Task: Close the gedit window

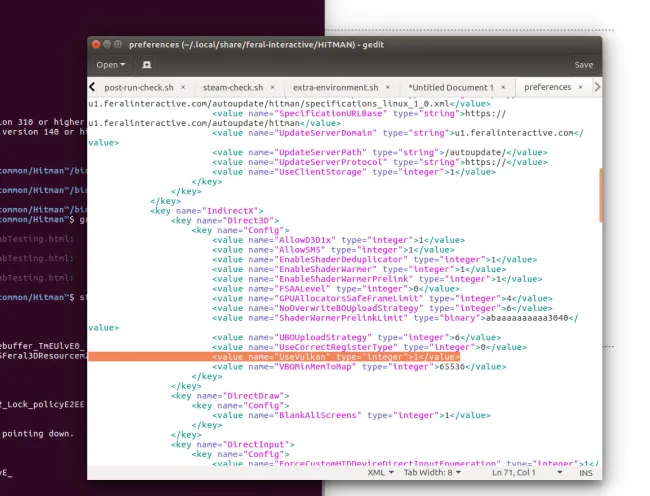Action: 96,44
